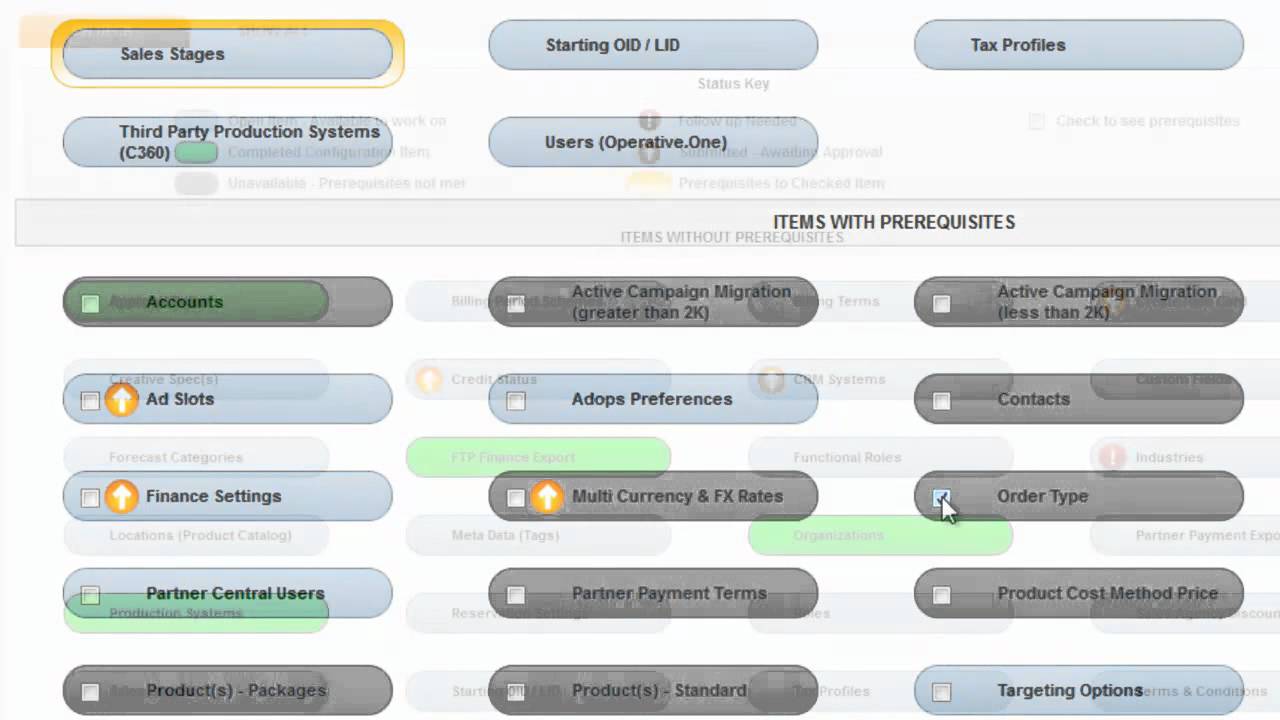This screenshot has width=1280, height=720.
Task: Toggle the Order Type checkbox
Action: tap(941, 497)
